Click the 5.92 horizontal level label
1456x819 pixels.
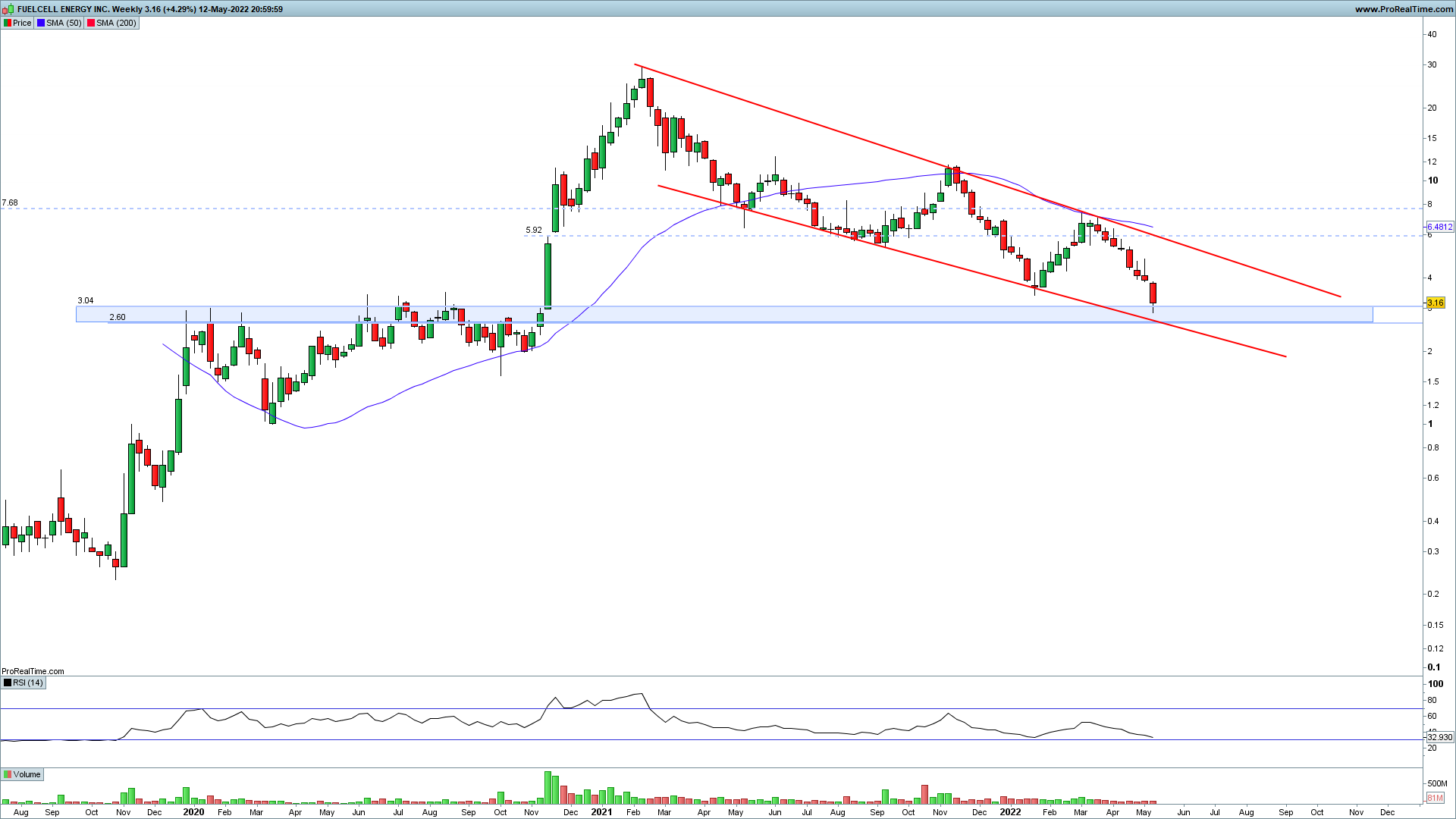pyautogui.click(x=534, y=230)
